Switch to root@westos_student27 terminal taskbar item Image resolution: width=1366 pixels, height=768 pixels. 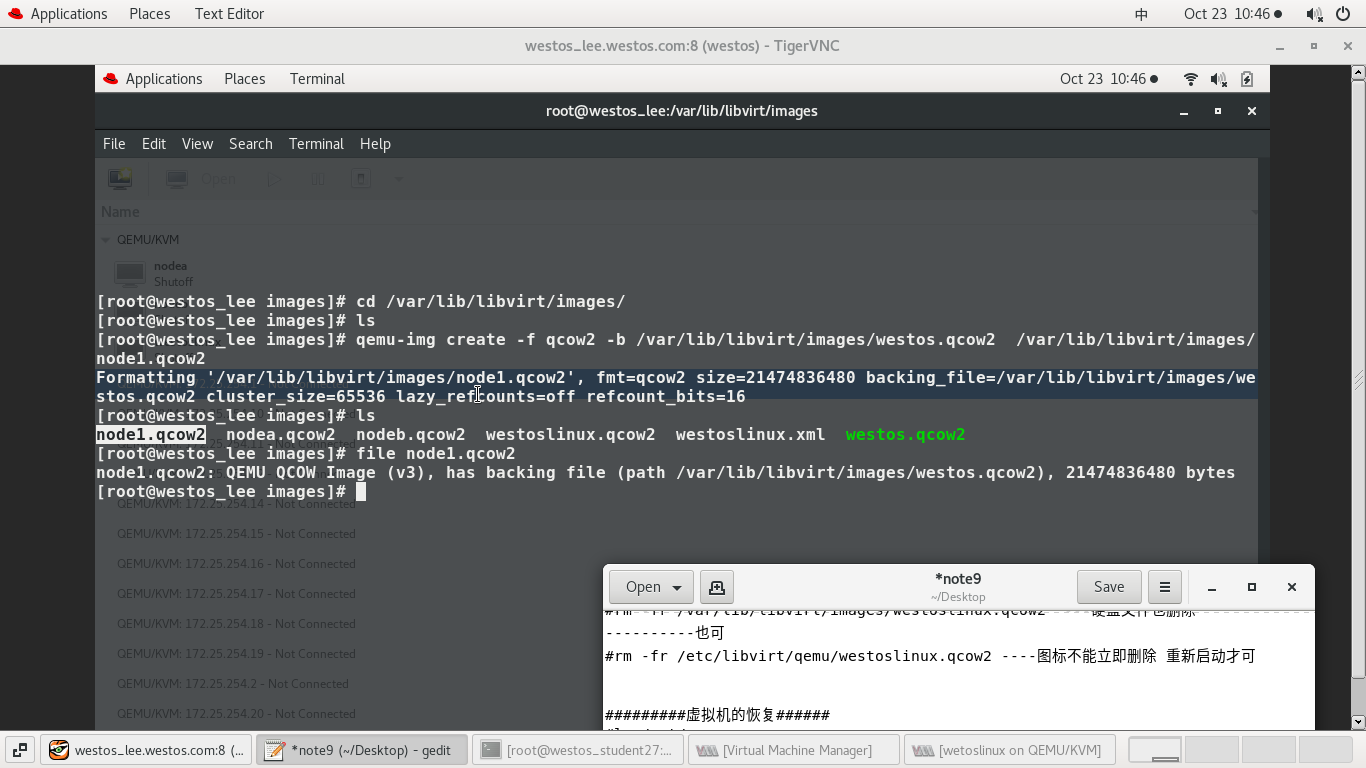(577, 750)
